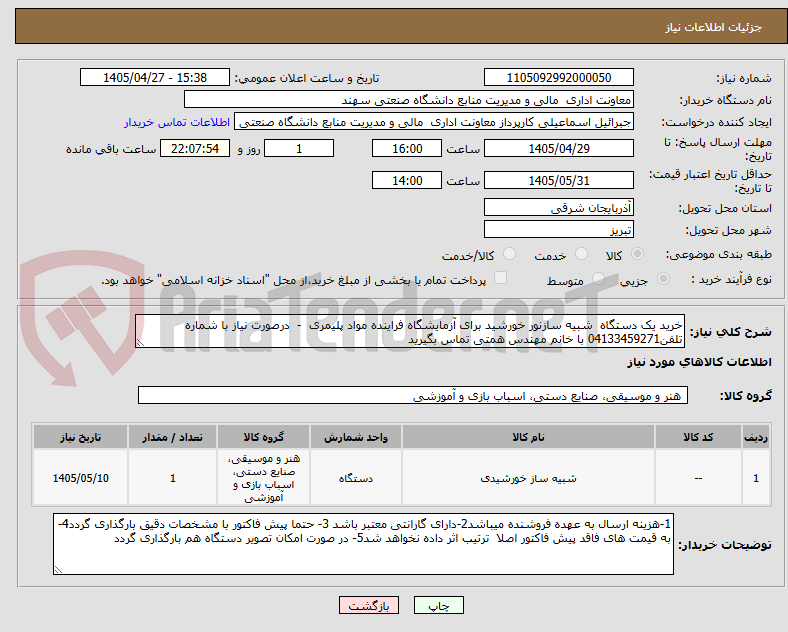Screen dimensions: 788x632
Task: Click the -- product code cell
Action: [698, 478]
